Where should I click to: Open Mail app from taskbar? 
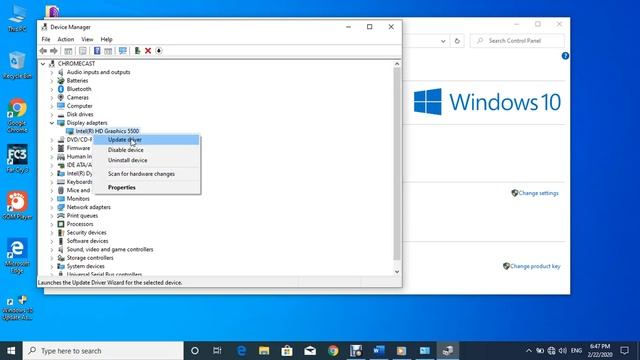tap(310, 351)
